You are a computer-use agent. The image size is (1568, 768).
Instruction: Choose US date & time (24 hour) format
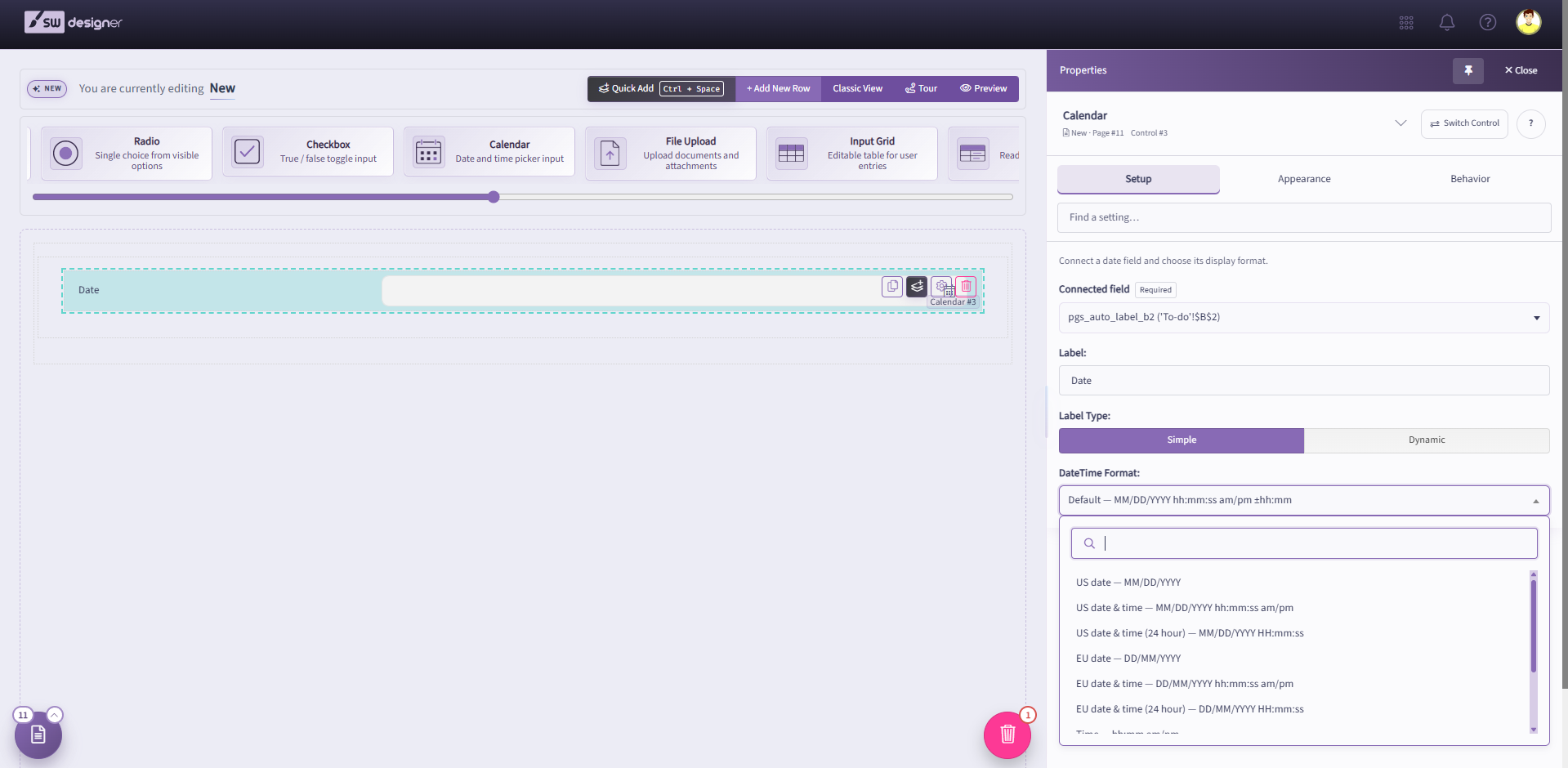point(1301,633)
